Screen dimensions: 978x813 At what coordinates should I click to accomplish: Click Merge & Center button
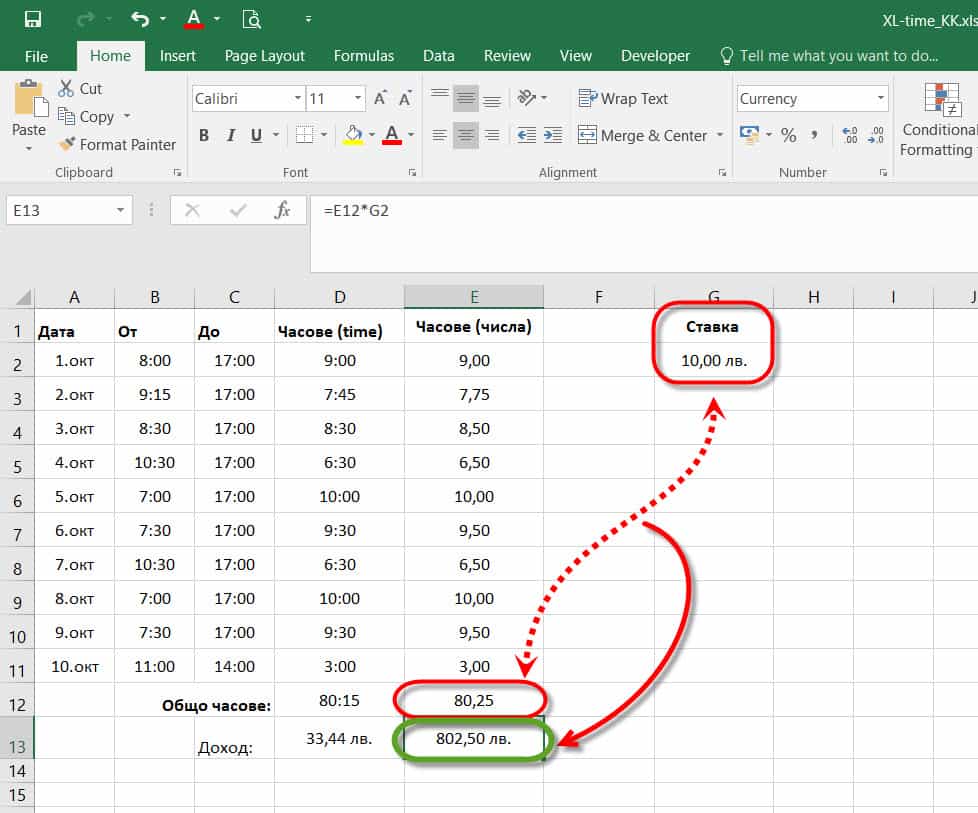642,135
